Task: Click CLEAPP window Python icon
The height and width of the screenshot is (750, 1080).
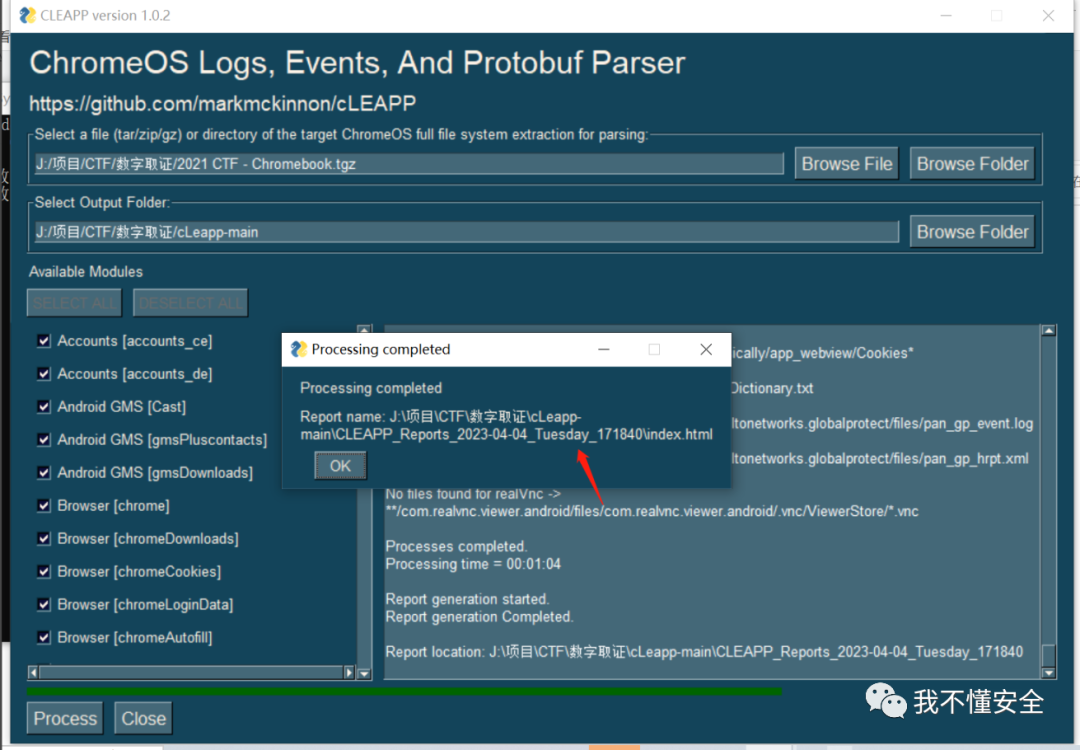Action: point(27,15)
